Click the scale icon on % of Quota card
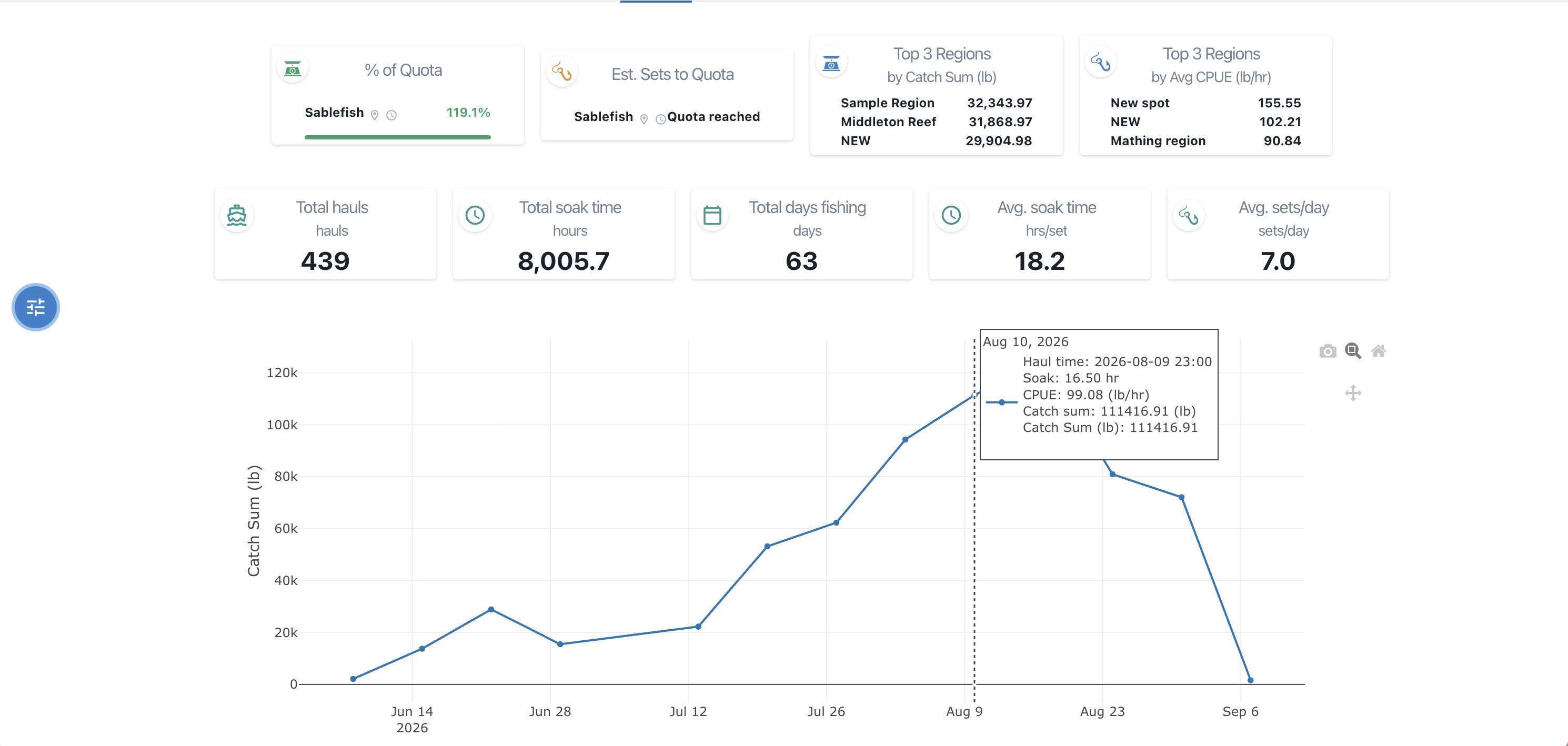The width and height of the screenshot is (1568, 746). pyautogui.click(x=293, y=68)
